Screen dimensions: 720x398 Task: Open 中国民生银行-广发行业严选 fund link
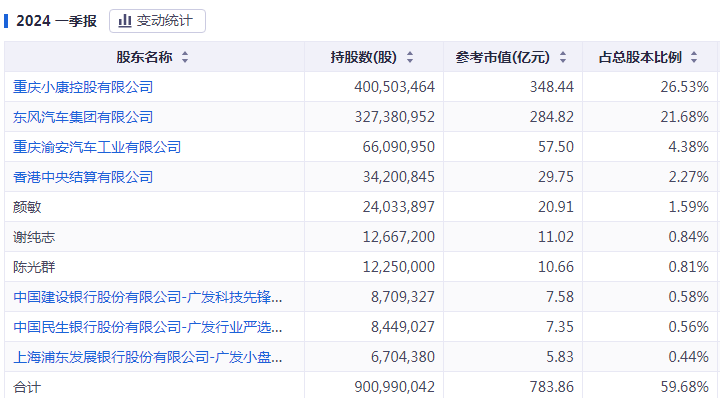point(147,327)
